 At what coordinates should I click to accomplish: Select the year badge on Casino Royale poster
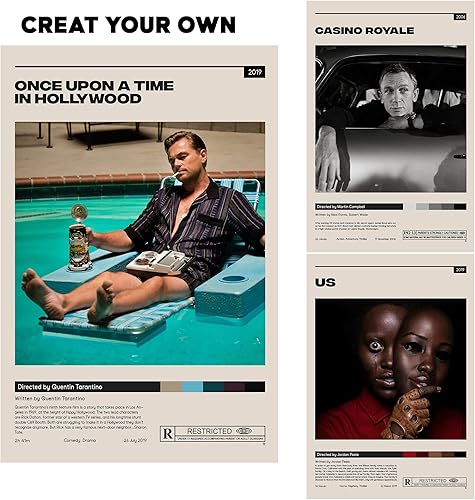(460, 17)
